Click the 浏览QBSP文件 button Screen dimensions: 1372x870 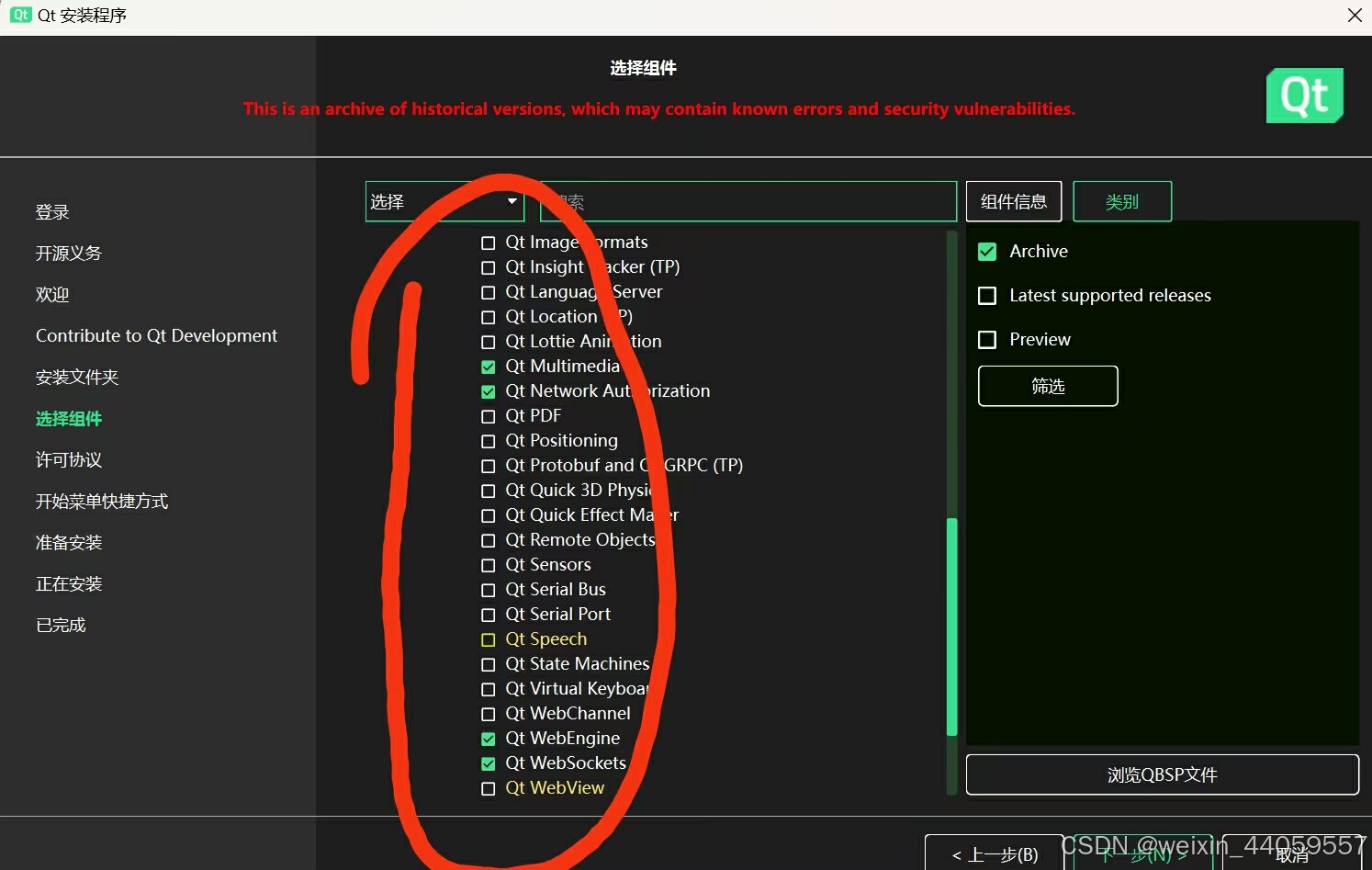coord(1162,774)
